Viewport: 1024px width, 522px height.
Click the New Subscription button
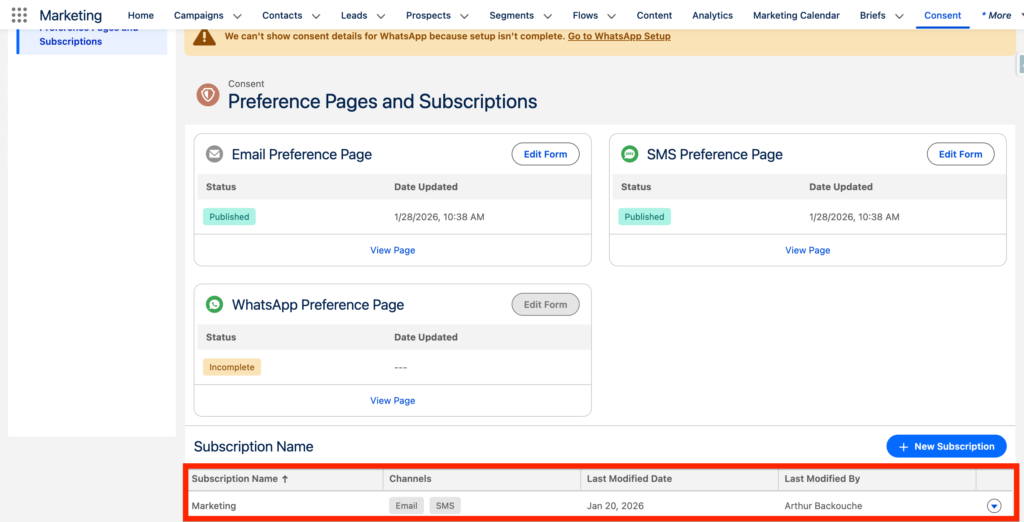[x=946, y=446]
